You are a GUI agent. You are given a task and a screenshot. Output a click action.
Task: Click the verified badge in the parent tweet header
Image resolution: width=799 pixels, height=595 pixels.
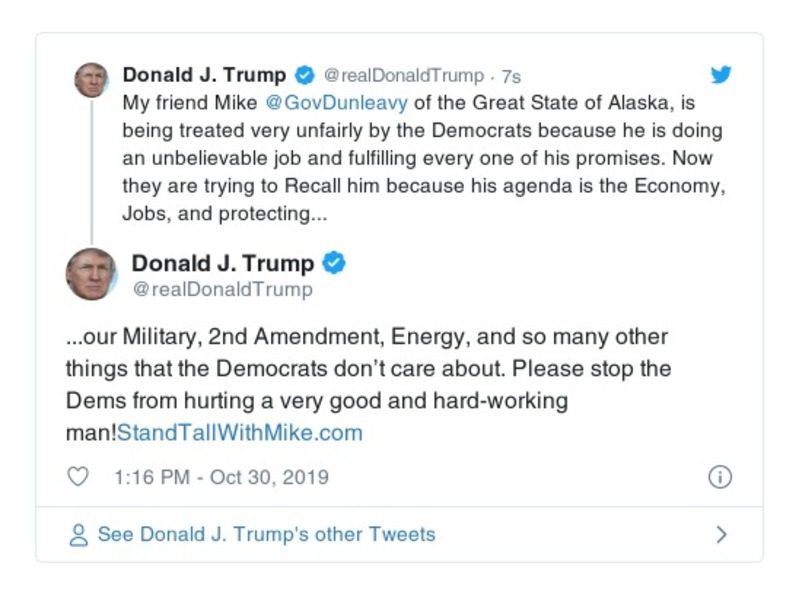tap(304, 76)
